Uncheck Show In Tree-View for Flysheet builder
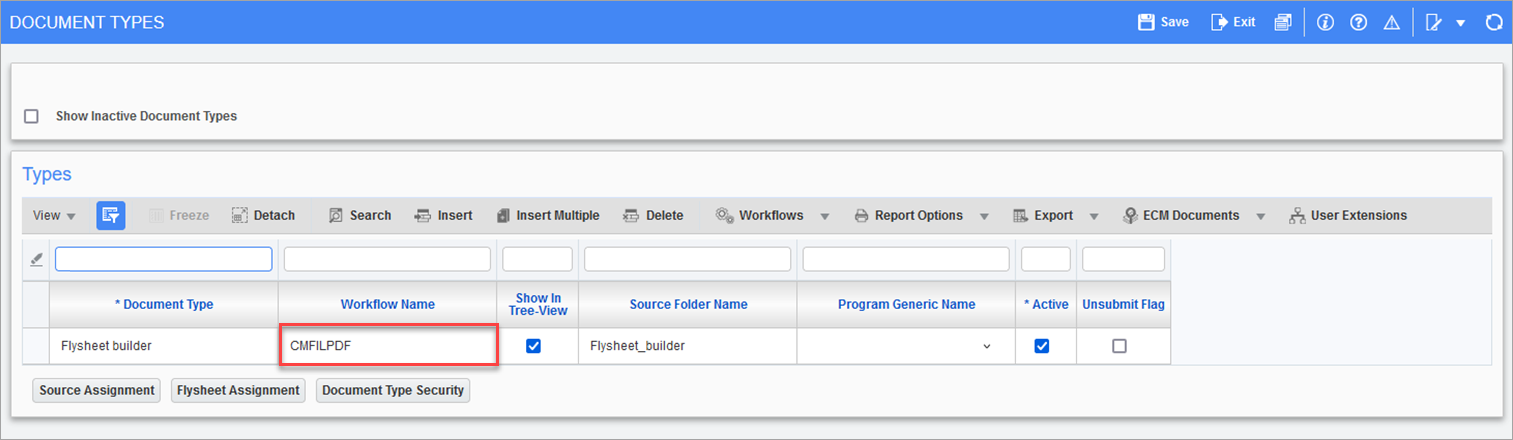This screenshot has height=440, width=1513. tap(534, 346)
